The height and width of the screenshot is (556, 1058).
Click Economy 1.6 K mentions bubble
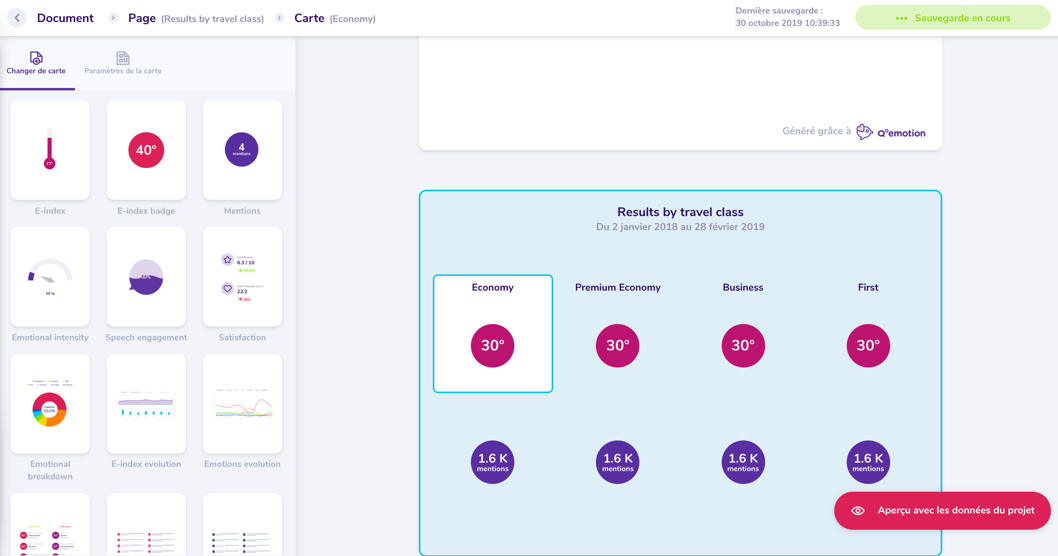[x=493, y=462]
